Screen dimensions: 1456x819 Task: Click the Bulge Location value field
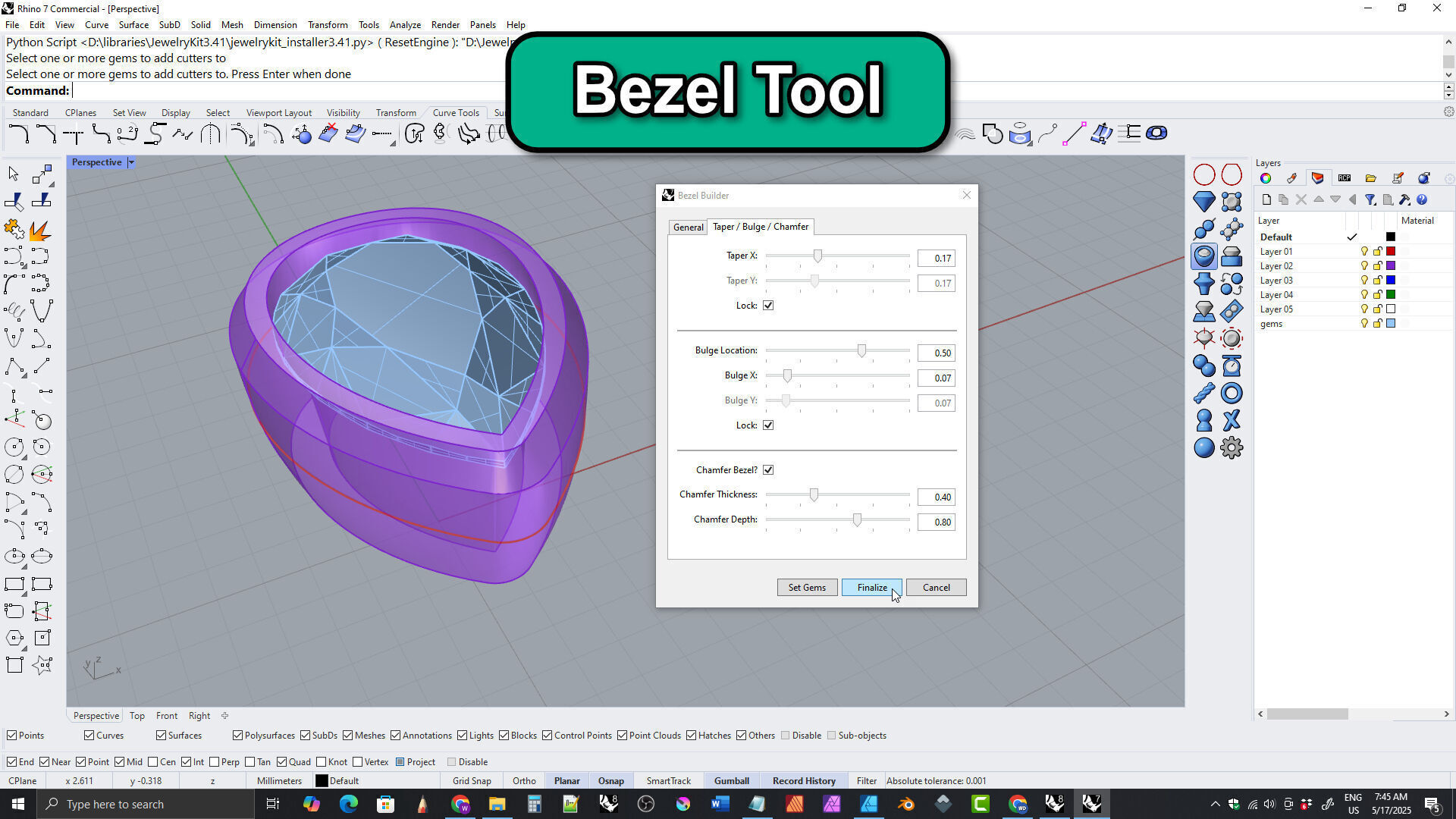point(936,353)
